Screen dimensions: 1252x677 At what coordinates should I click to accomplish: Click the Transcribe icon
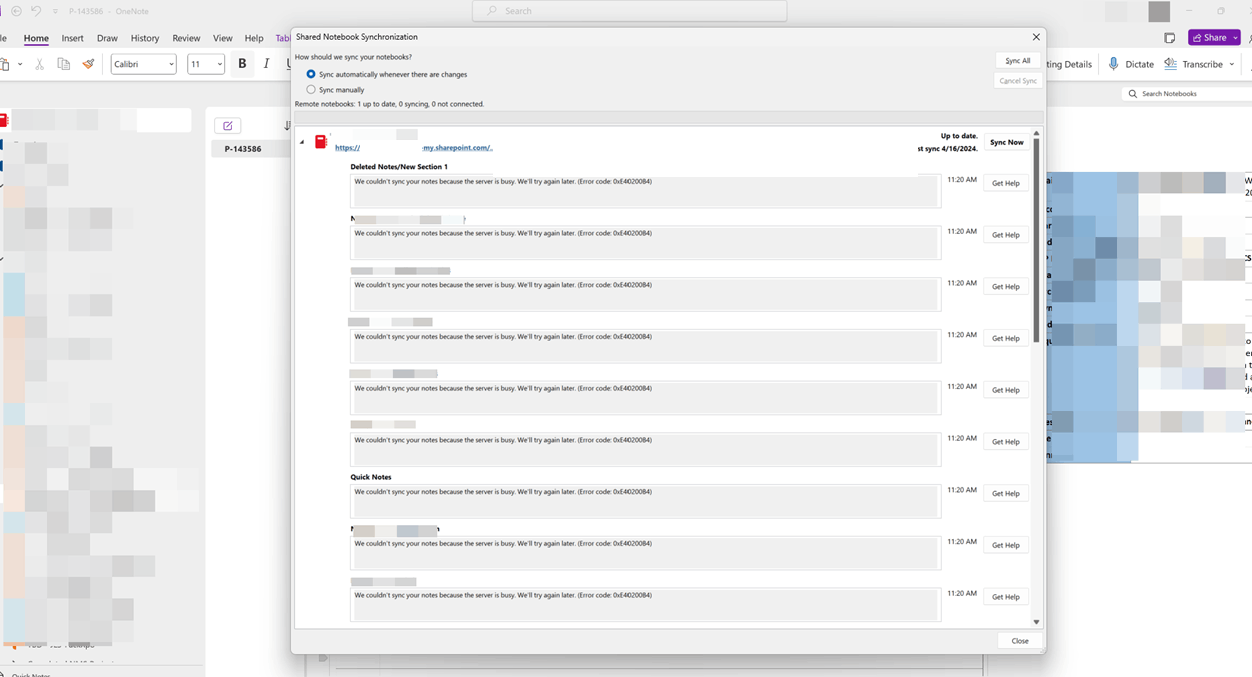pyautogui.click(x=1170, y=64)
